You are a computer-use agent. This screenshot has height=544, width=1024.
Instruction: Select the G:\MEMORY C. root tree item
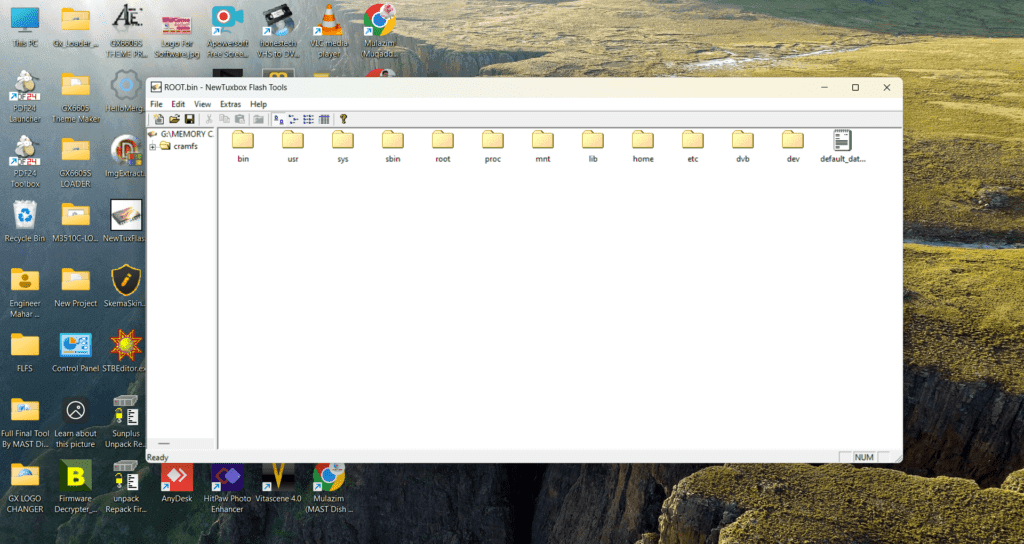[186, 133]
